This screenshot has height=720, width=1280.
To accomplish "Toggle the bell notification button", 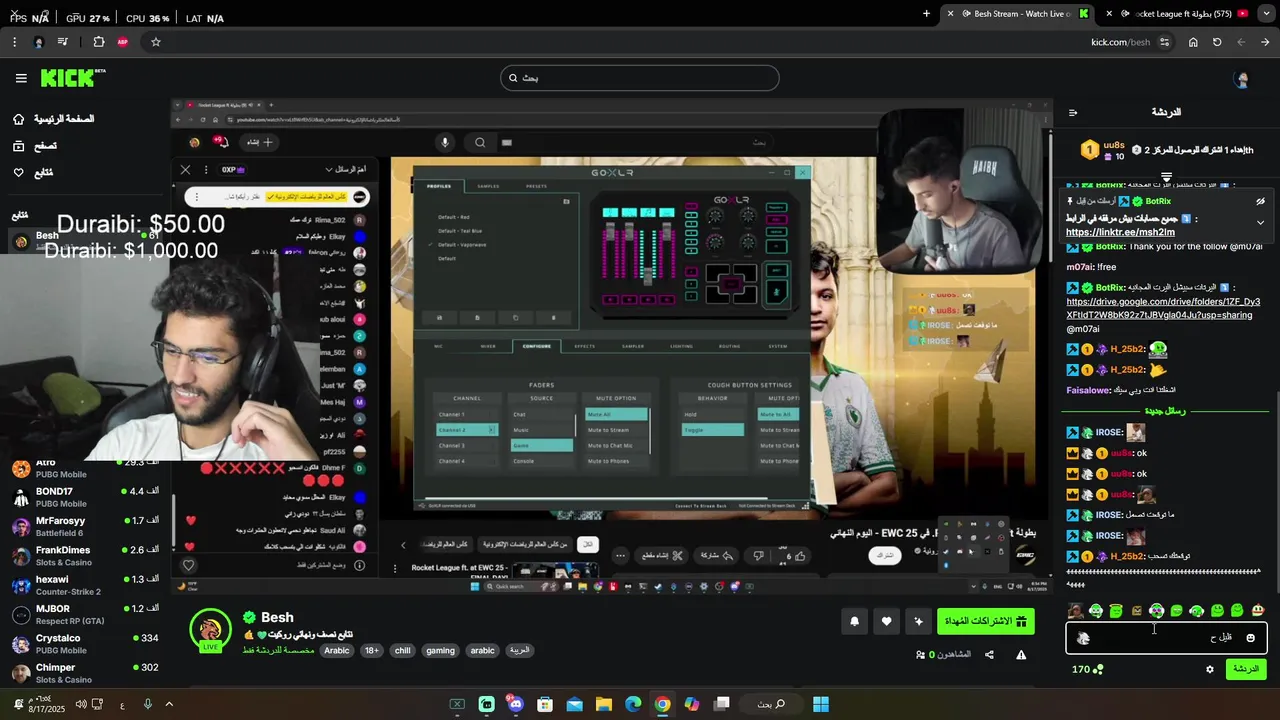I will (854, 621).
